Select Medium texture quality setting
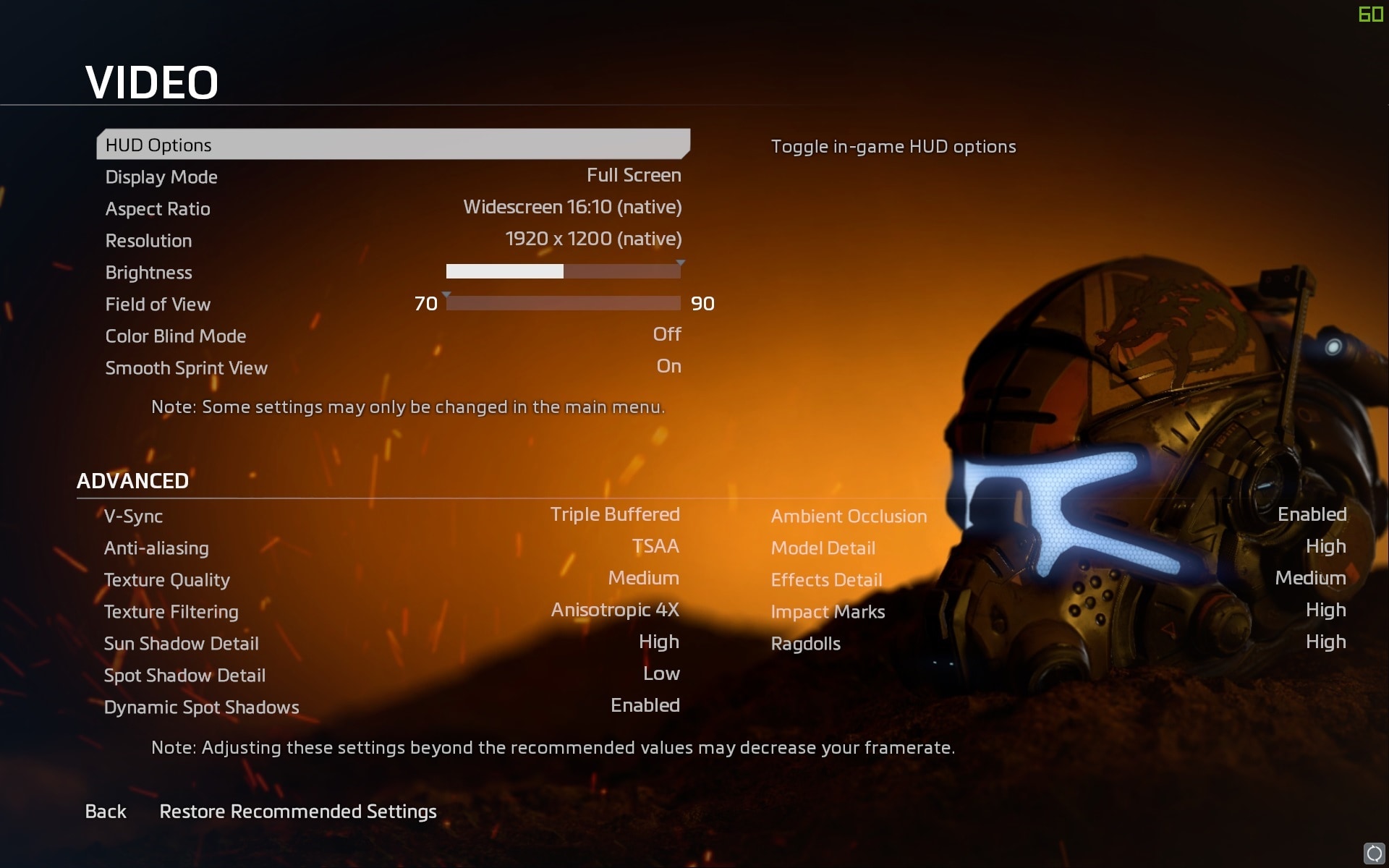This screenshot has height=868, width=1389. coord(644,579)
